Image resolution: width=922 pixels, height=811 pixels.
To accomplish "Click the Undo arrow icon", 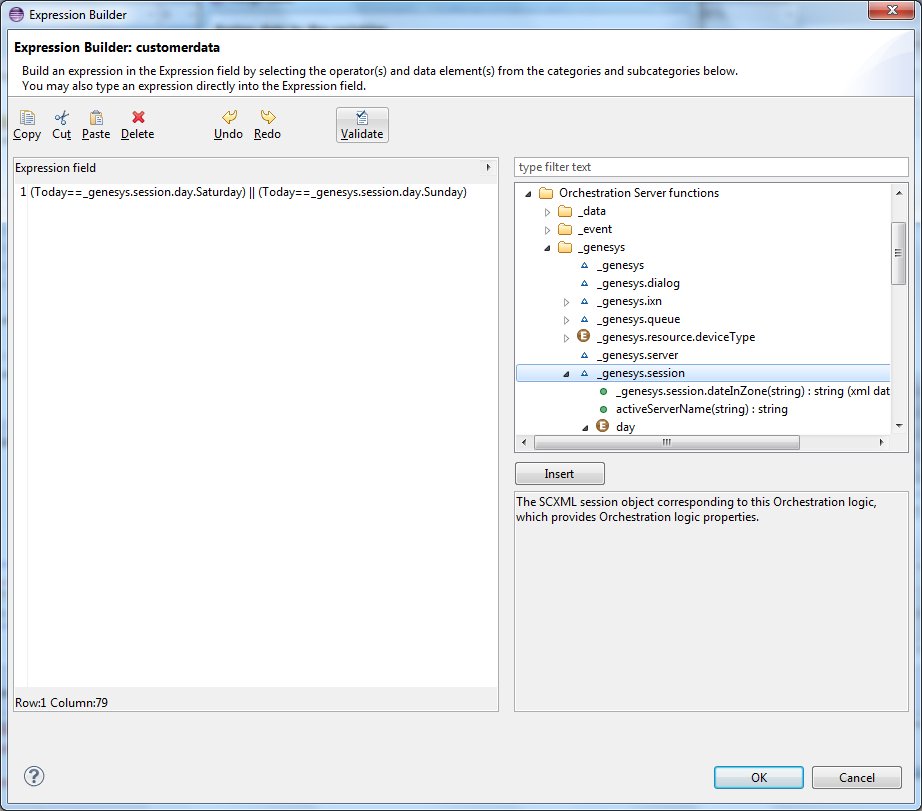I will click(229, 116).
